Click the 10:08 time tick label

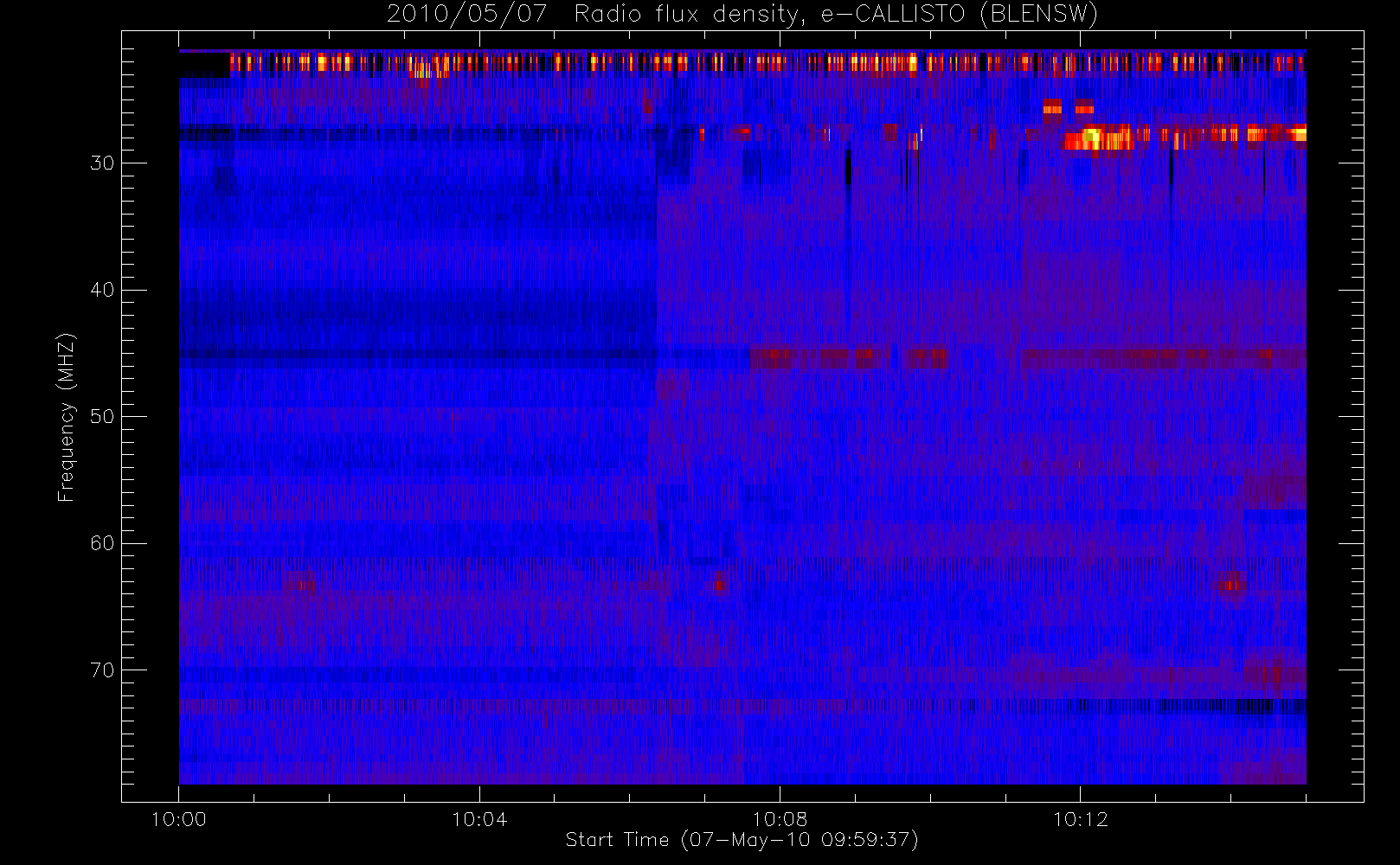(x=780, y=819)
